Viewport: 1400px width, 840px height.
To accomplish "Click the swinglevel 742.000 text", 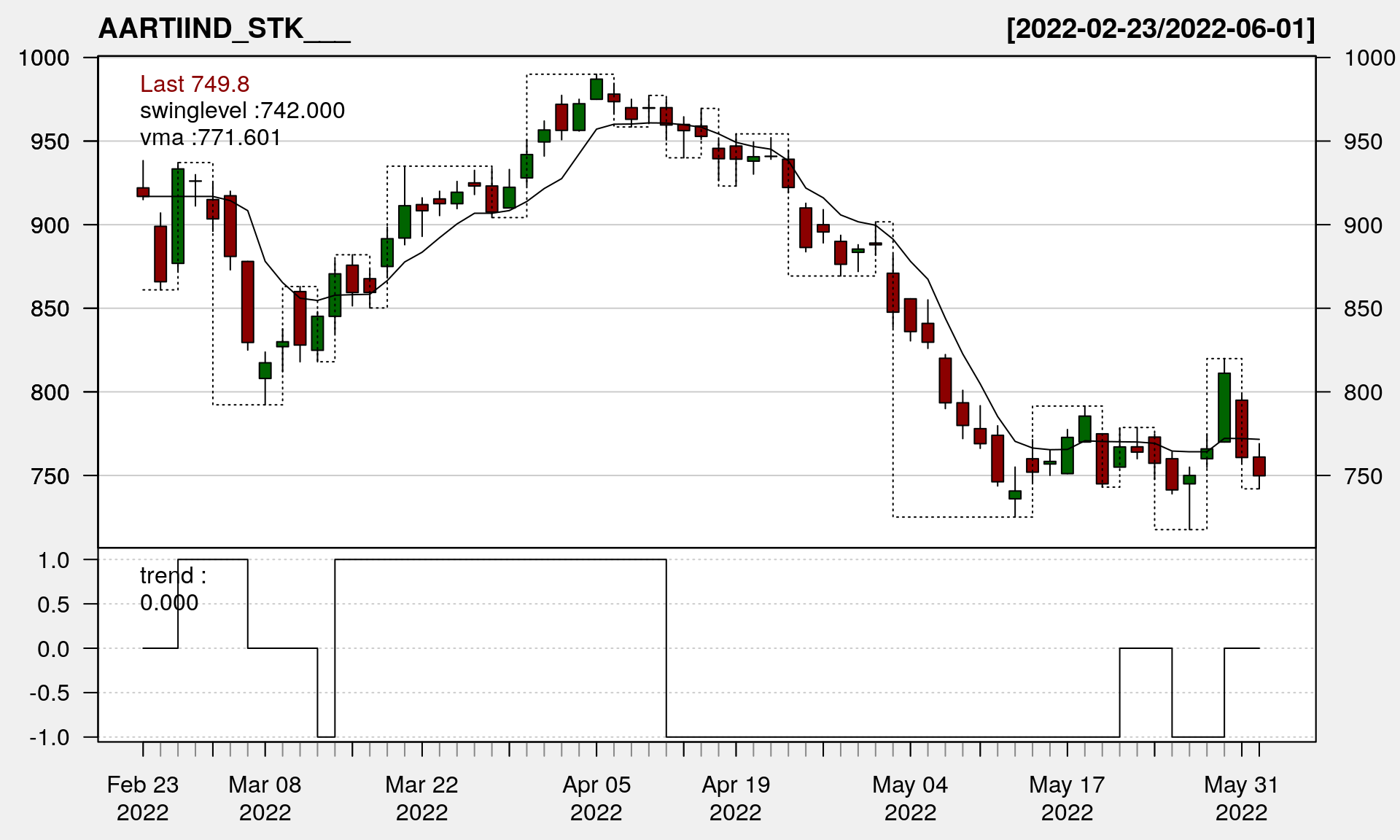I will [x=242, y=111].
